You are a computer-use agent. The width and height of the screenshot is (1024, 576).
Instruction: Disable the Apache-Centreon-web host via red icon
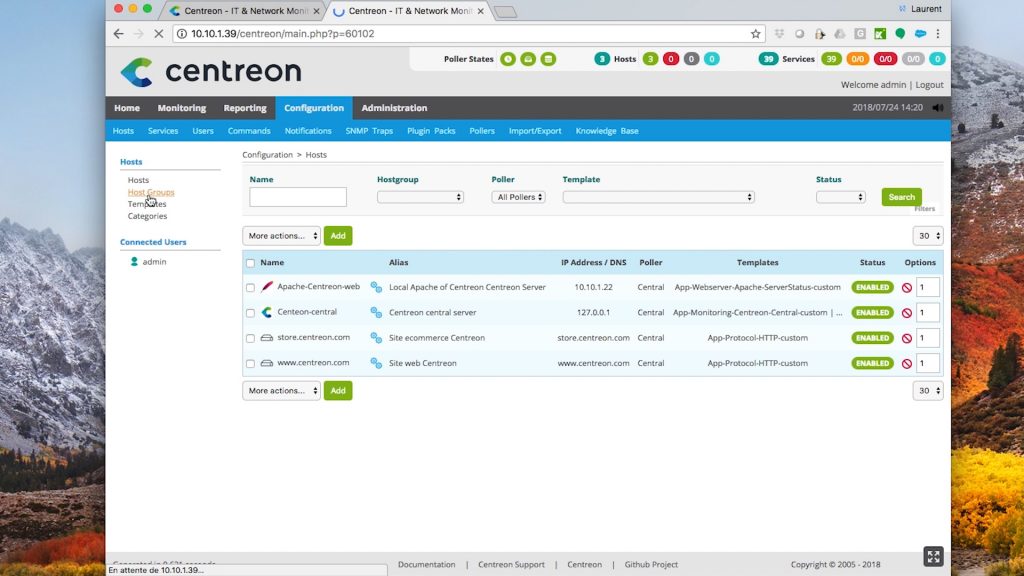(x=906, y=287)
